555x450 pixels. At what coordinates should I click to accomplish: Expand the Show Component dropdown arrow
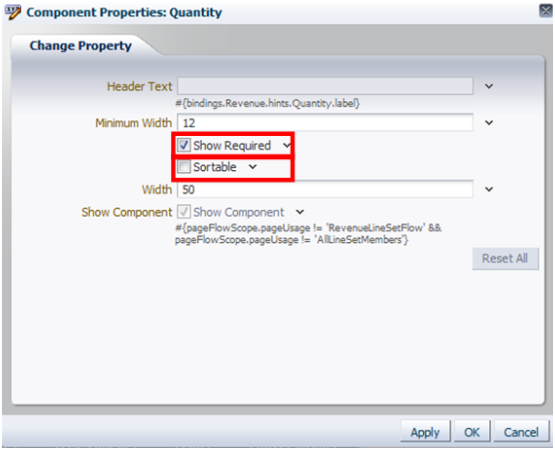point(300,212)
